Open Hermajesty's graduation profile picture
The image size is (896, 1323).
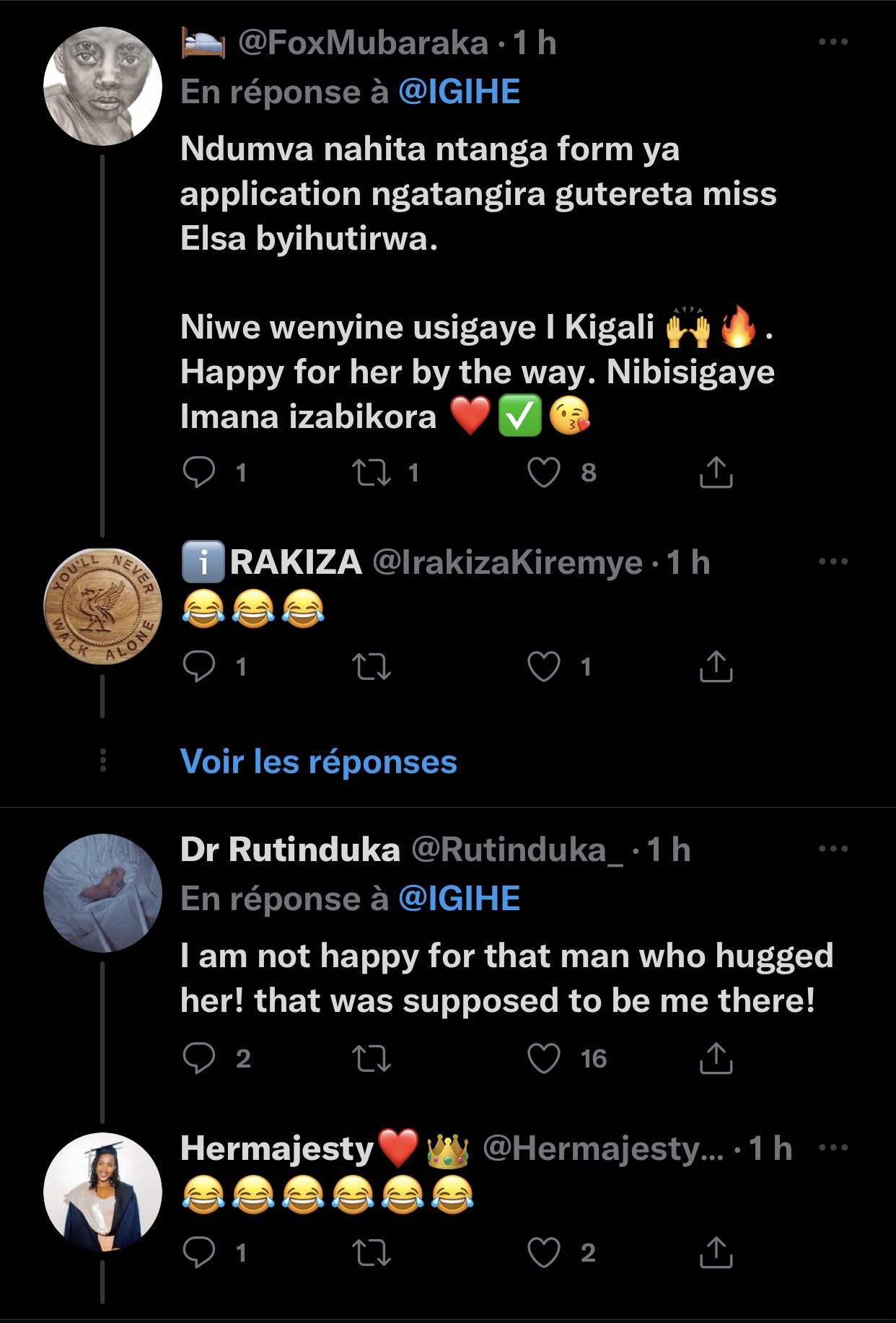click(x=102, y=1192)
